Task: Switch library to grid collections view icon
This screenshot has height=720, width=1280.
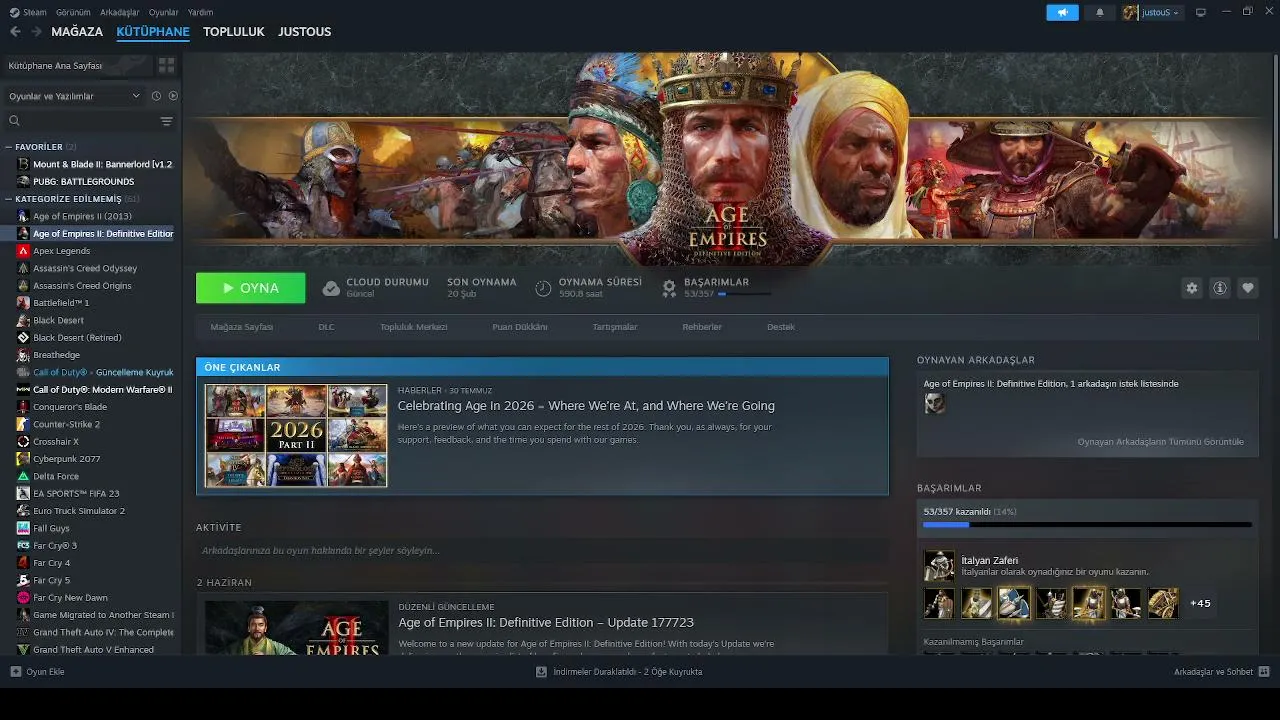Action: (166, 65)
